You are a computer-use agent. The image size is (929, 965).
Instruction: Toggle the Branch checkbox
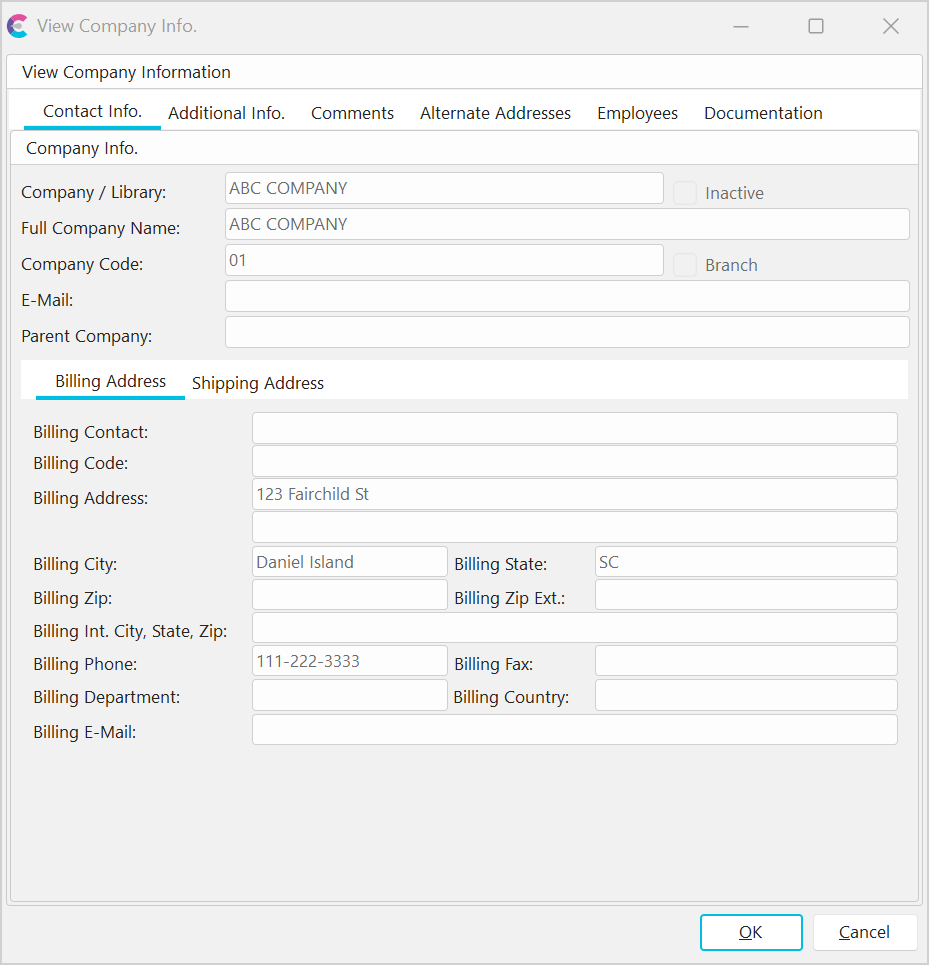pos(685,265)
